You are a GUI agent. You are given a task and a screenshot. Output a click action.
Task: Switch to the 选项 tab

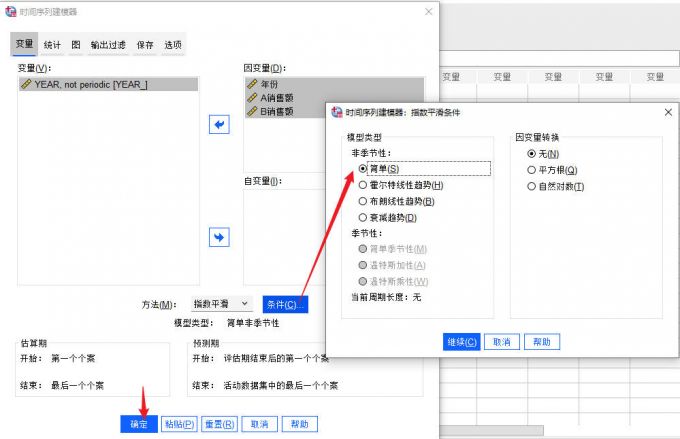point(173,44)
